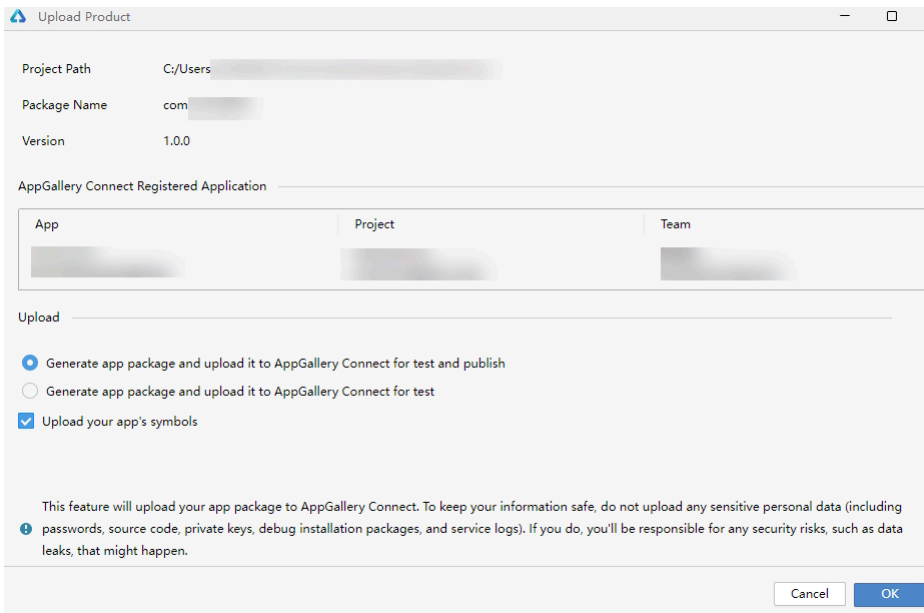
Task: Uncheck Upload your app's symbols
Action: click(x=26, y=421)
